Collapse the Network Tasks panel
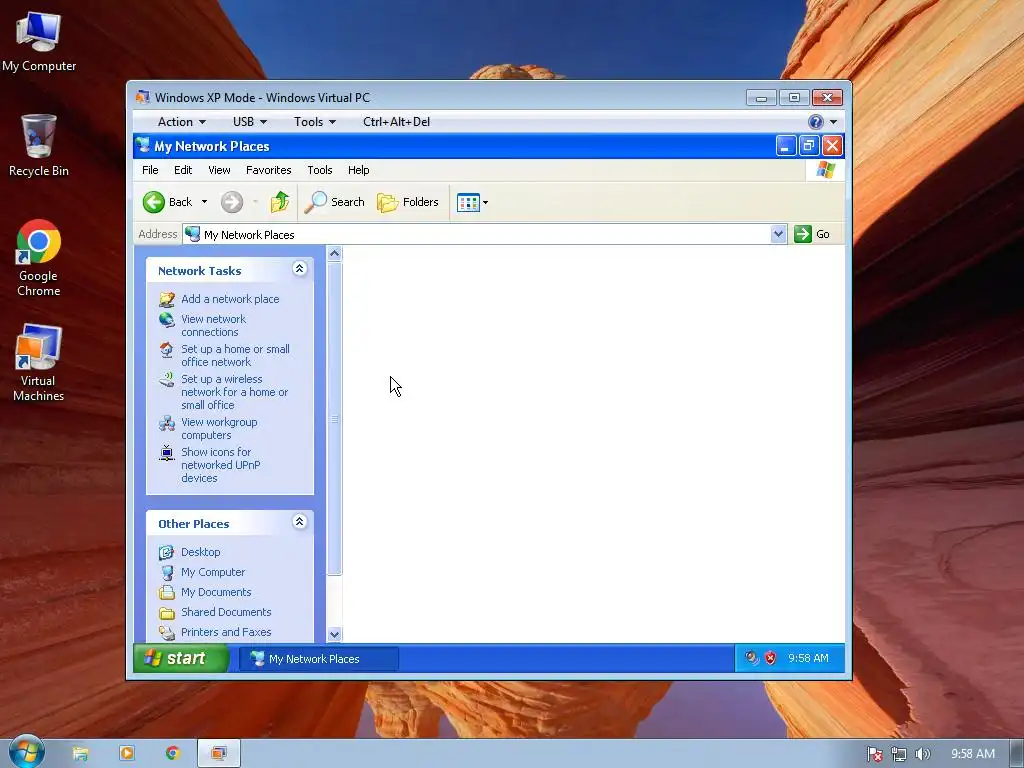Image resolution: width=1024 pixels, height=768 pixels. tap(299, 269)
